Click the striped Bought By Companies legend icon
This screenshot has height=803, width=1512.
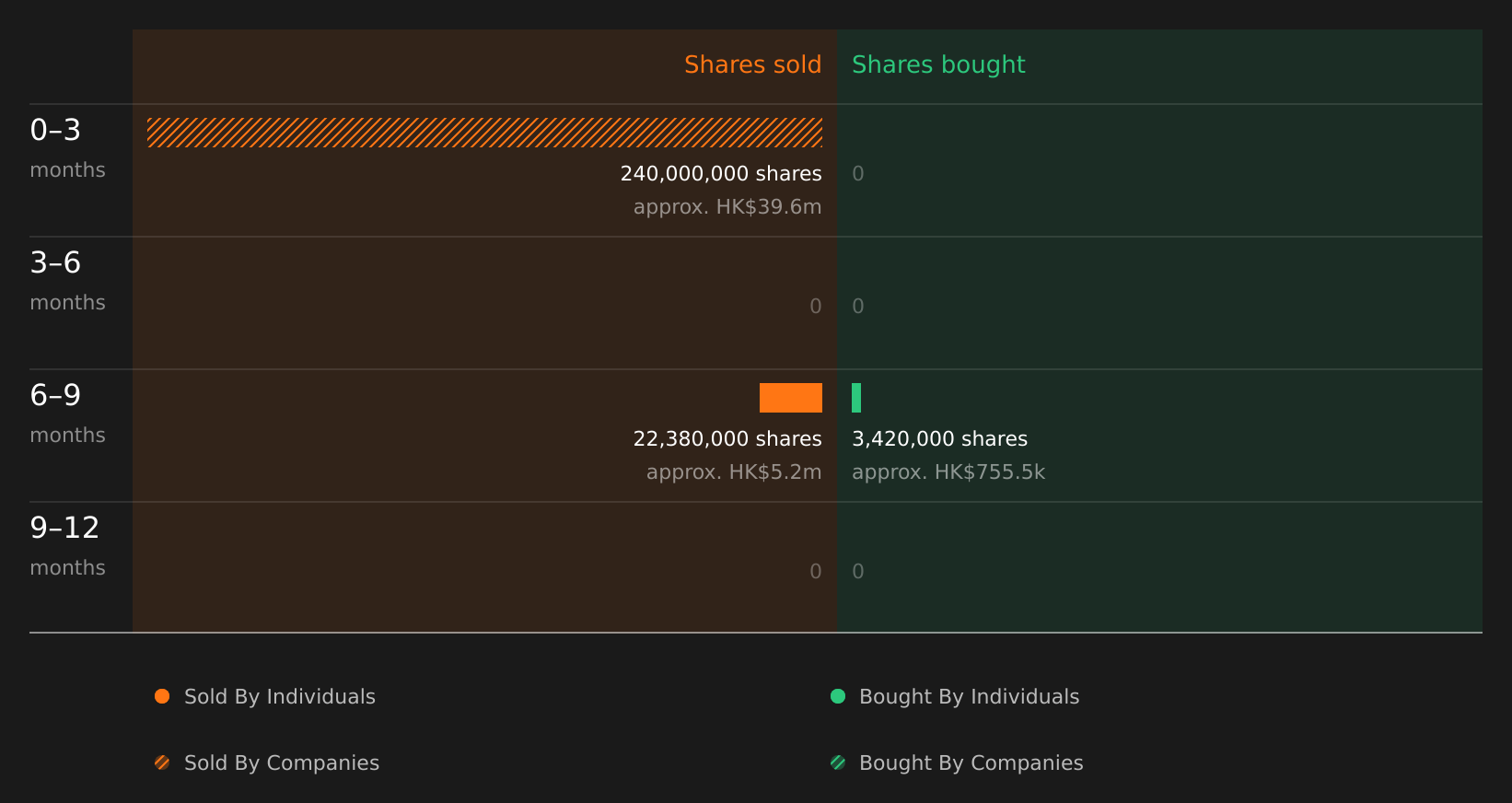[x=838, y=762]
